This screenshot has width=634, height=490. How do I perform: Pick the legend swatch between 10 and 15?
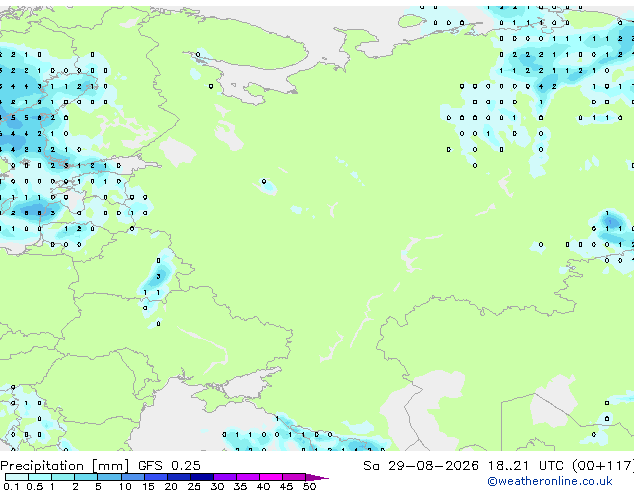coord(133,477)
